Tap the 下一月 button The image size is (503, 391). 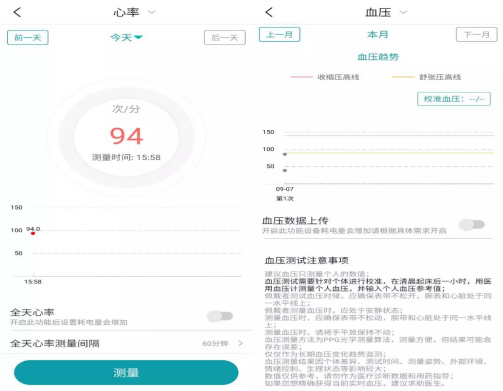[x=476, y=34]
